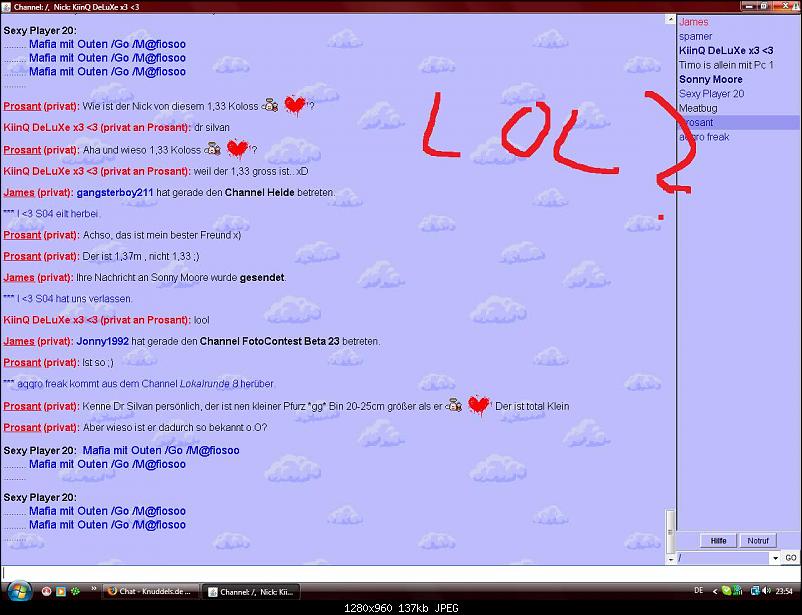
Task: Select user James in the user list
Action: point(693,22)
